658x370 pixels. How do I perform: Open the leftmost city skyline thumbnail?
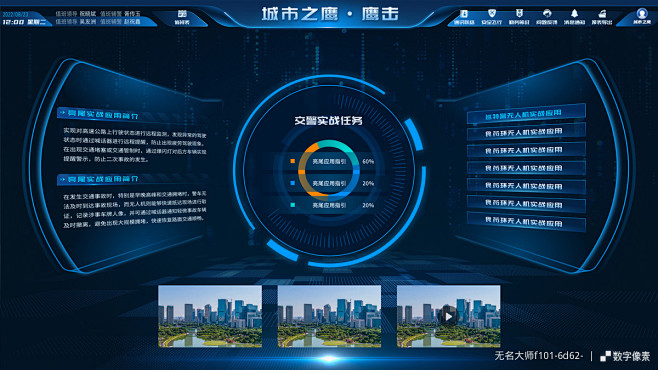coord(210,316)
